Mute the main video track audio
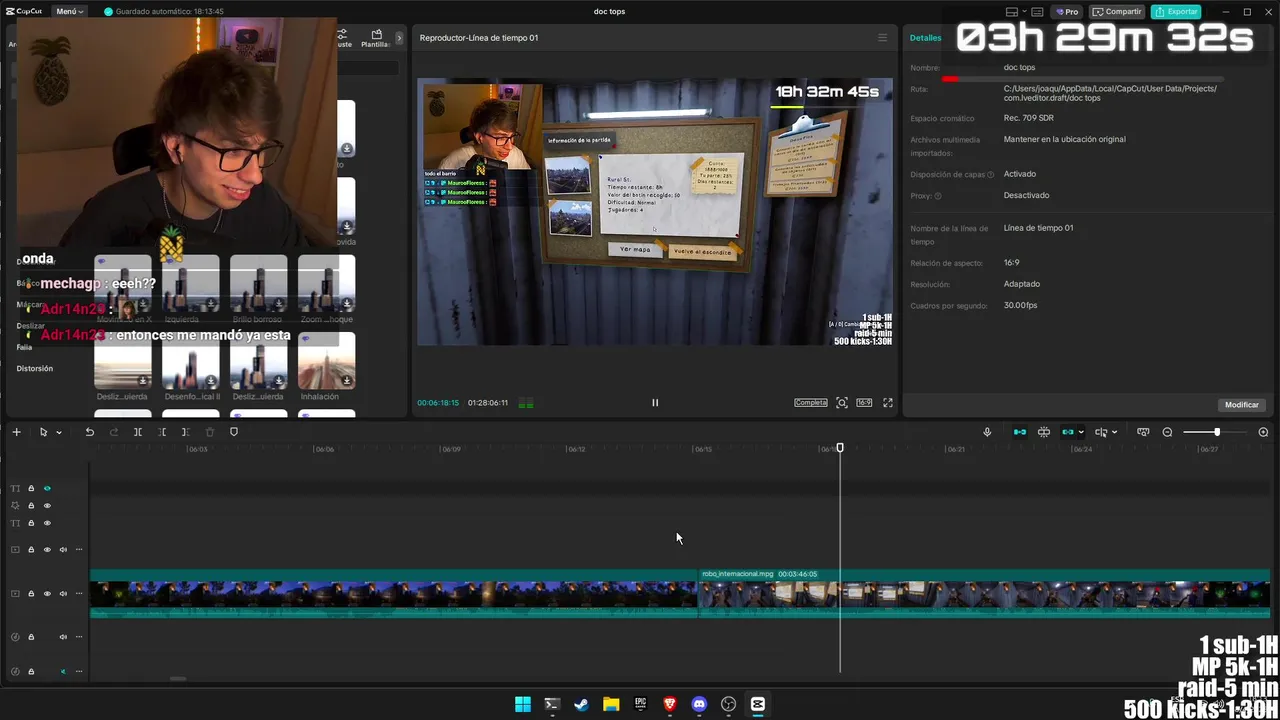The height and width of the screenshot is (720, 1280). (x=63, y=593)
